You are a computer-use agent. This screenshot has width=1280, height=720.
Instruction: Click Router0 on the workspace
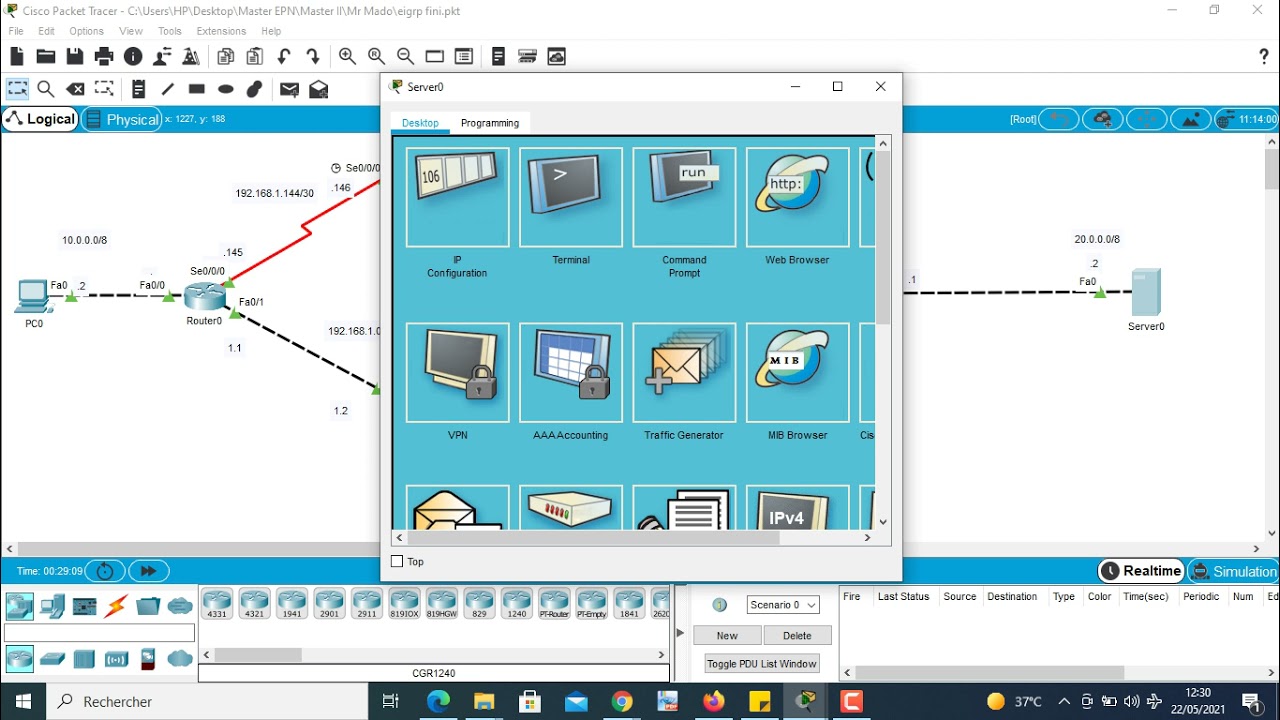[x=204, y=297]
